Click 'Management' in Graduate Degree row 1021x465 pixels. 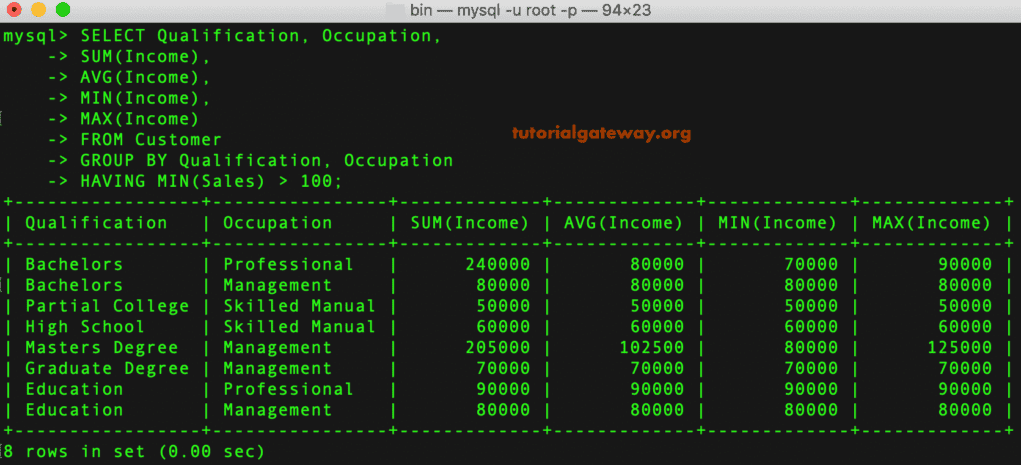[277, 369]
